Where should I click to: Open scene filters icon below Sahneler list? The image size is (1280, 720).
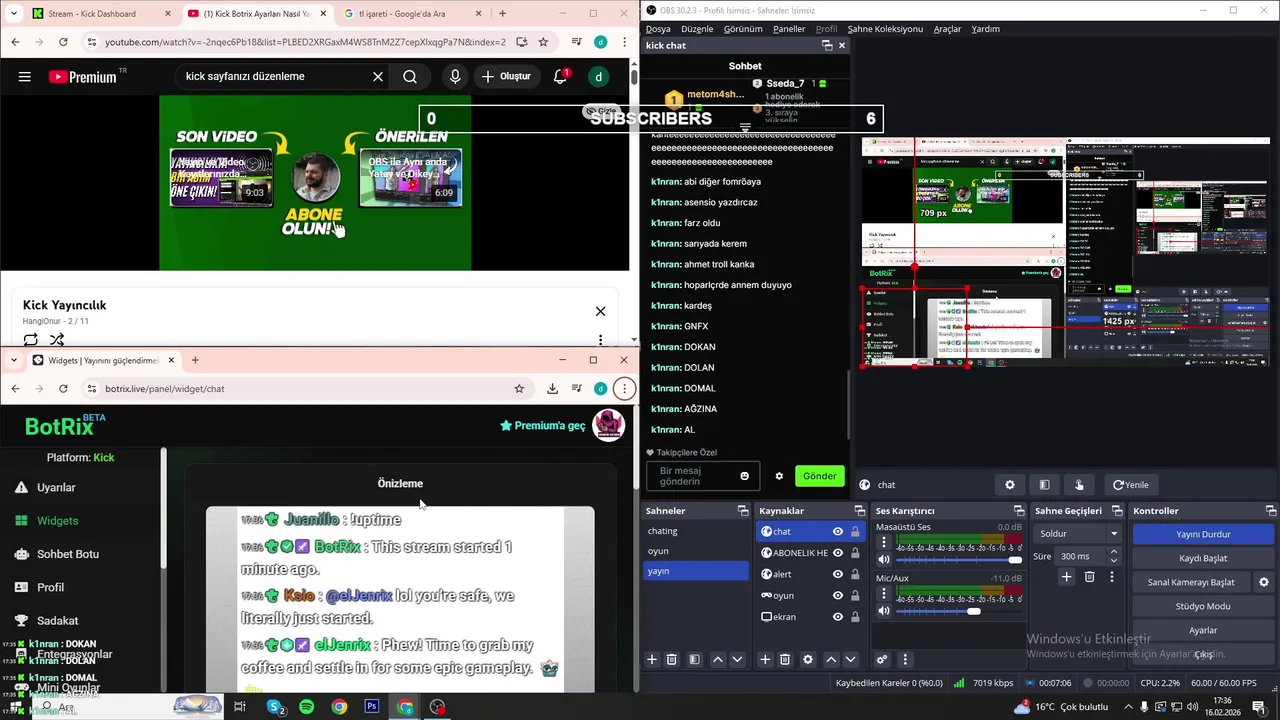(694, 660)
